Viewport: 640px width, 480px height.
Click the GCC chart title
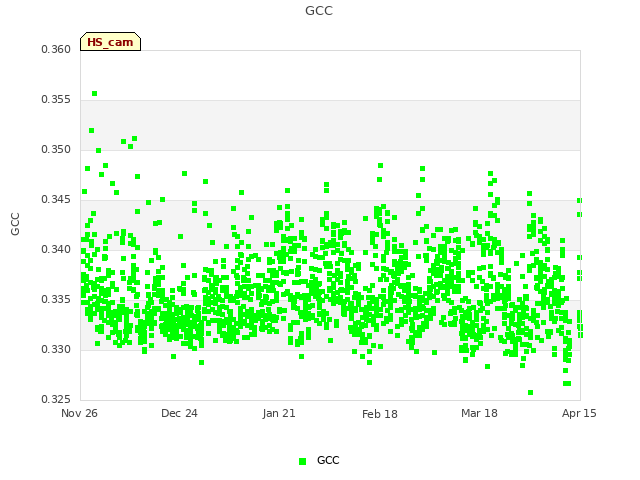(319, 11)
